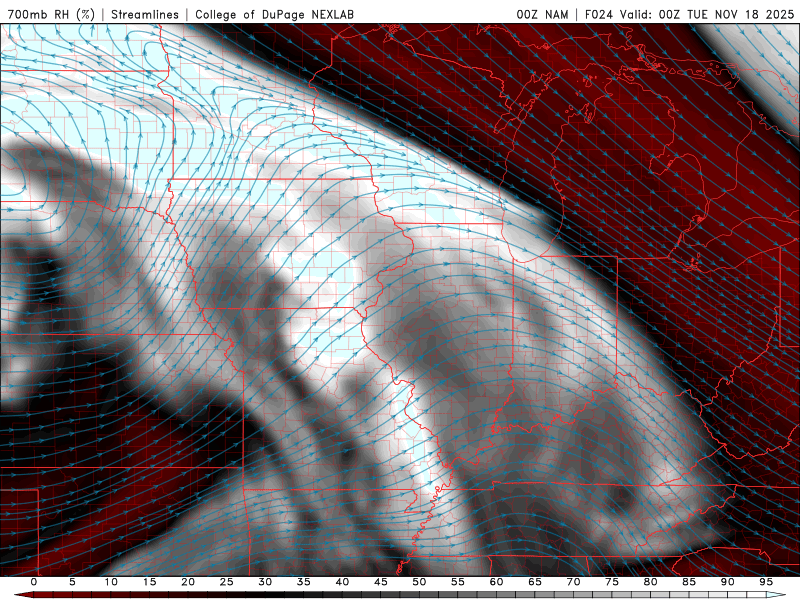Click the '50' legend value
The width and height of the screenshot is (800, 600).
(419, 582)
